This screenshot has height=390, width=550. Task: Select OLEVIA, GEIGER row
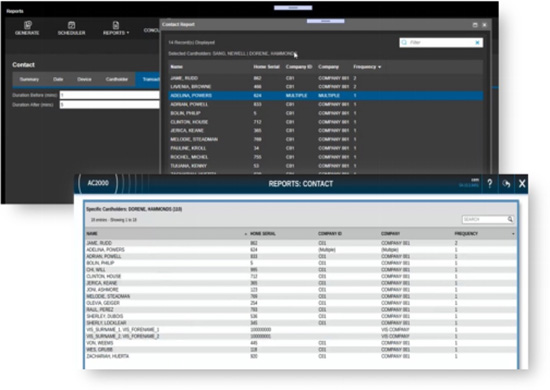(301, 303)
